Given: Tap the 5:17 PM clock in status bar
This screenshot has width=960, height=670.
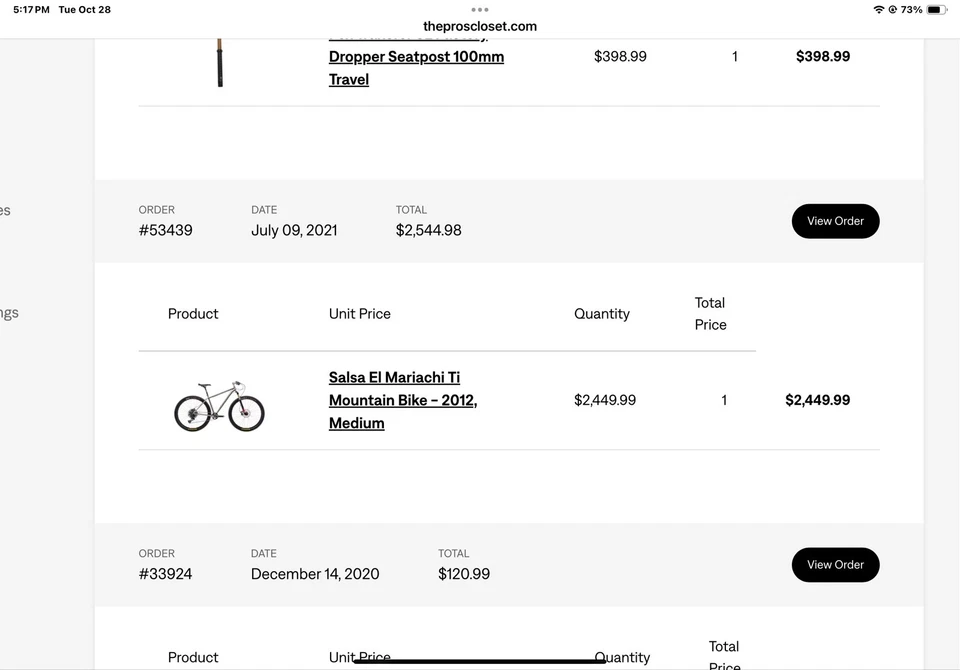Looking at the screenshot, I should 31,10.
